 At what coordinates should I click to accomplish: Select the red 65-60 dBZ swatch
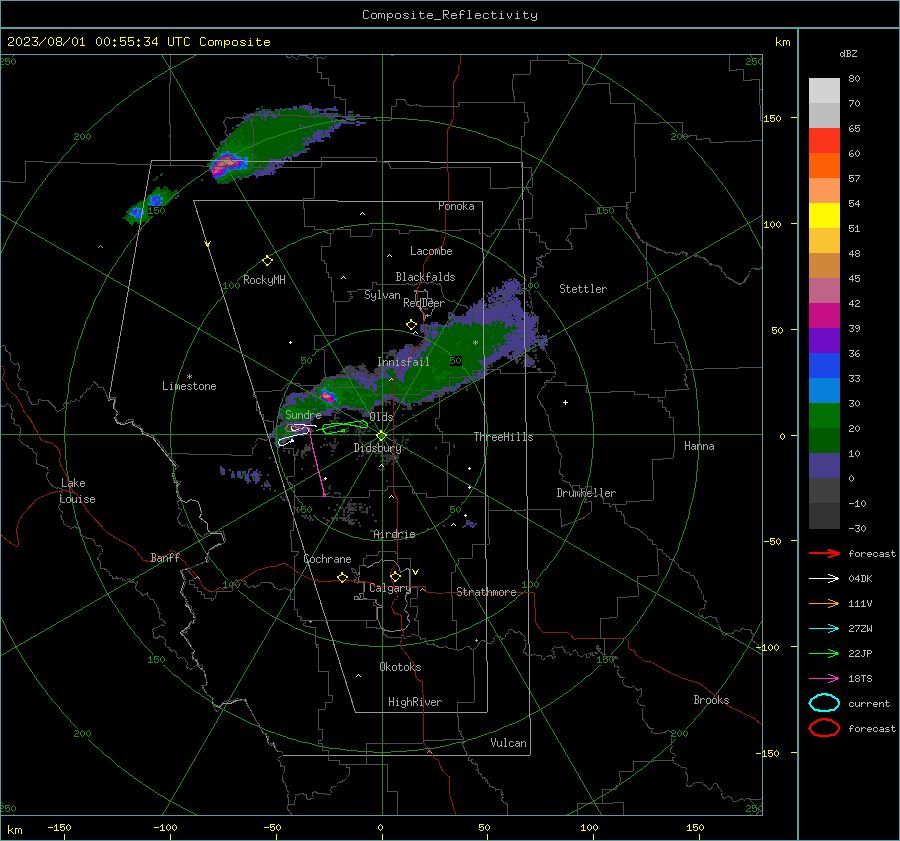click(x=824, y=141)
